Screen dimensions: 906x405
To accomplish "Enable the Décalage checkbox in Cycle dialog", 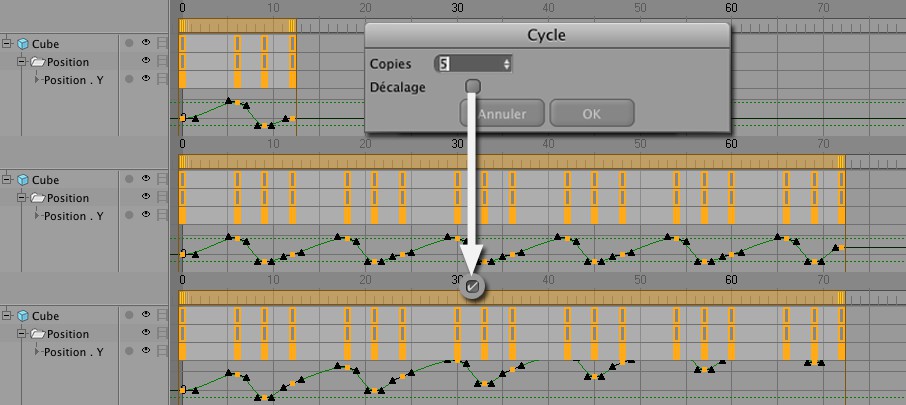I will (473, 87).
